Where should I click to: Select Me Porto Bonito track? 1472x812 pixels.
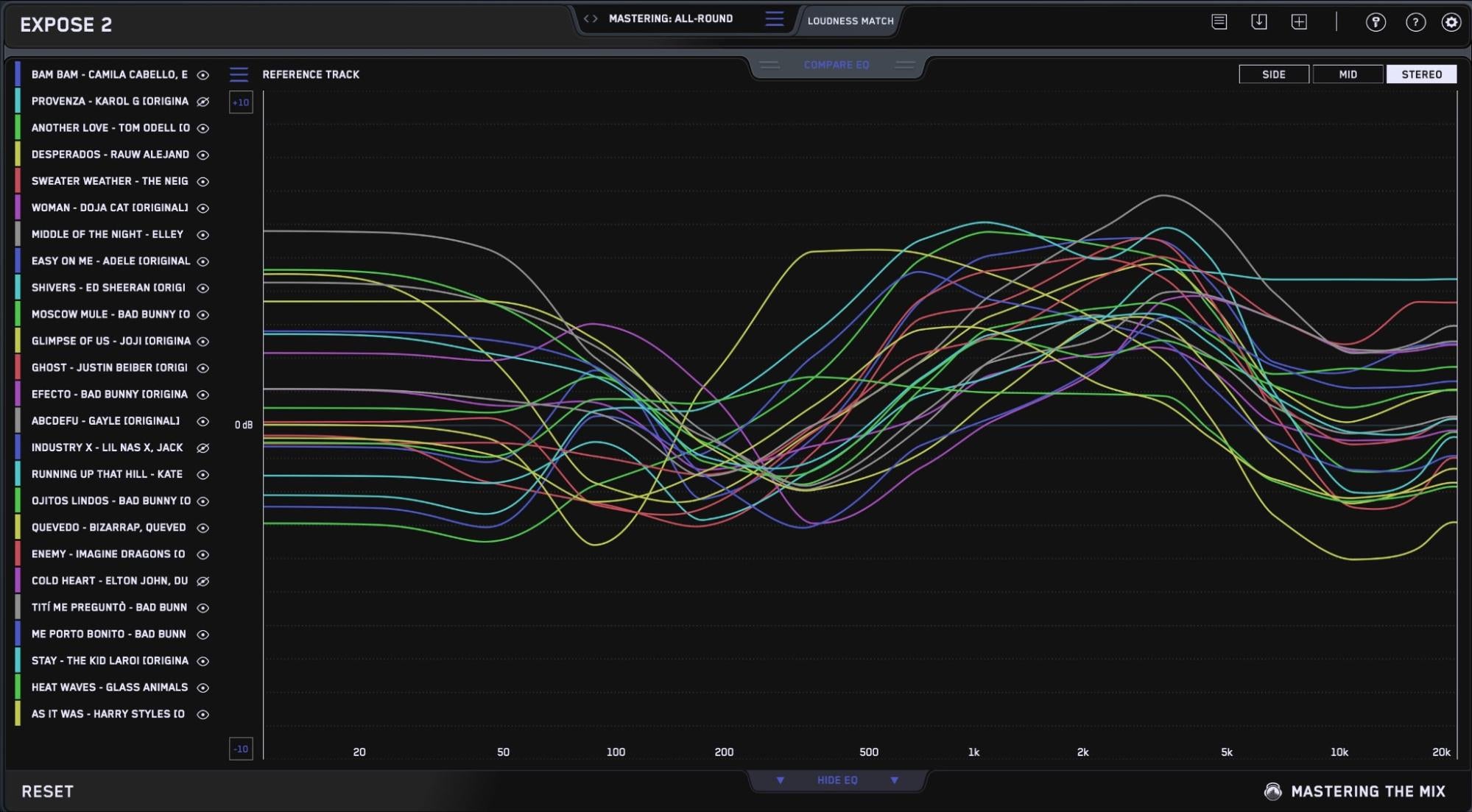pyautogui.click(x=108, y=634)
